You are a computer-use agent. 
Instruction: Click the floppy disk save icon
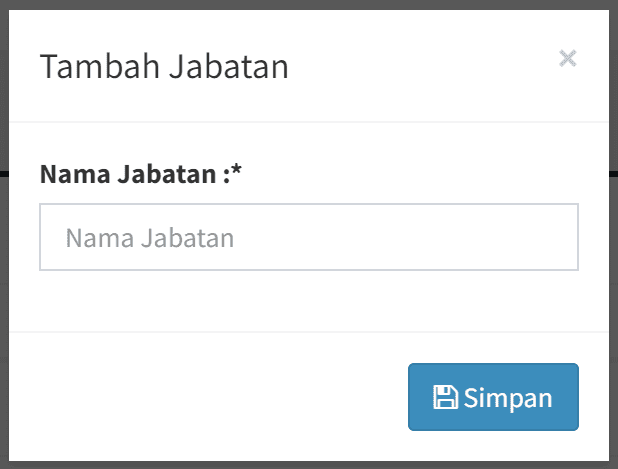click(446, 397)
